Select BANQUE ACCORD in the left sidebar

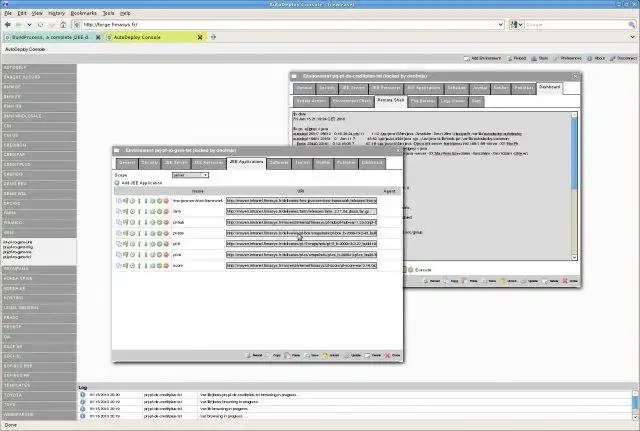tap(39, 77)
